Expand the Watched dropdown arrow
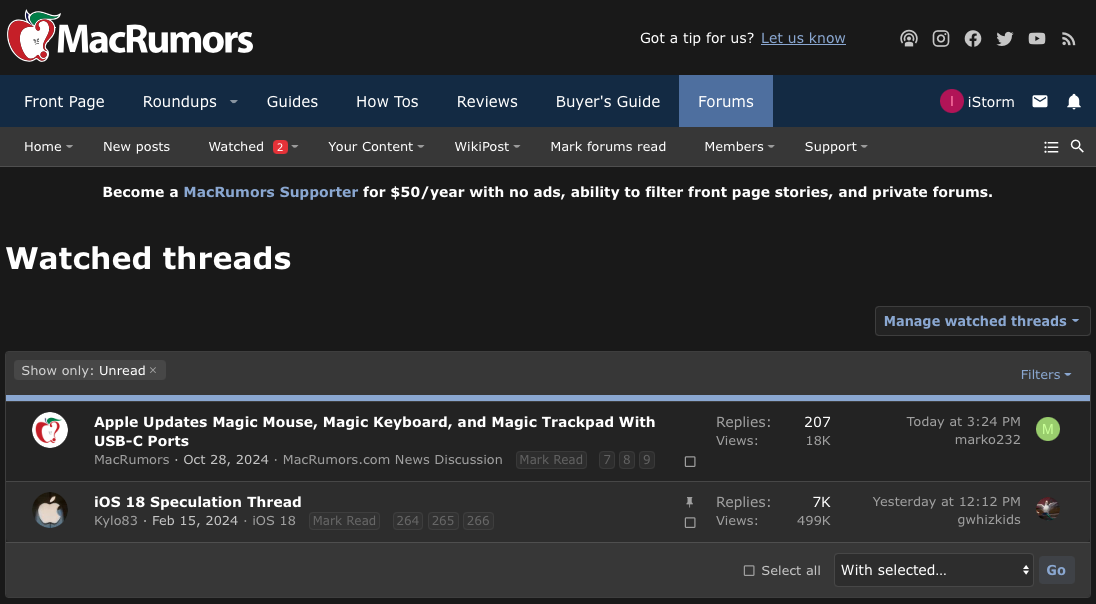The height and width of the screenshot is (604, 1096). coord(295,147)
